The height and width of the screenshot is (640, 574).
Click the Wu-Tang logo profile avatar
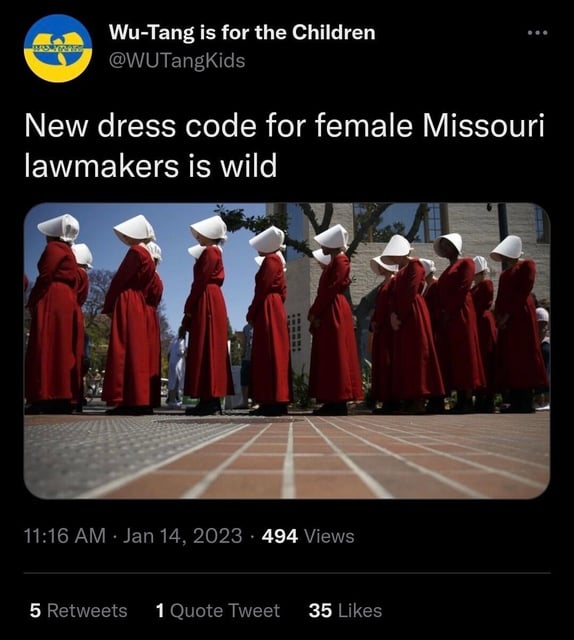click(58, 48)
